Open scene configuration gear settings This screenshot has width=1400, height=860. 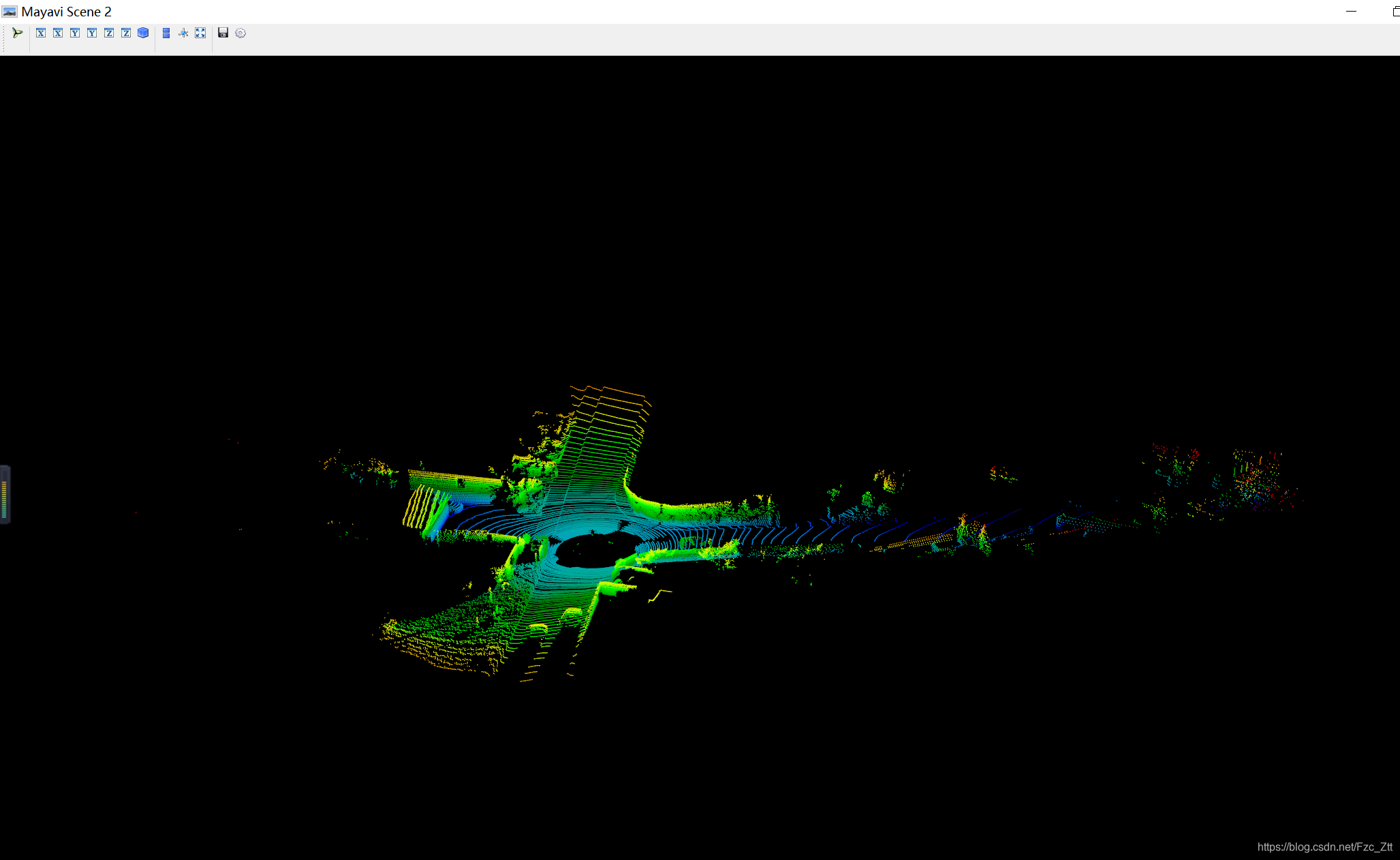240,33
